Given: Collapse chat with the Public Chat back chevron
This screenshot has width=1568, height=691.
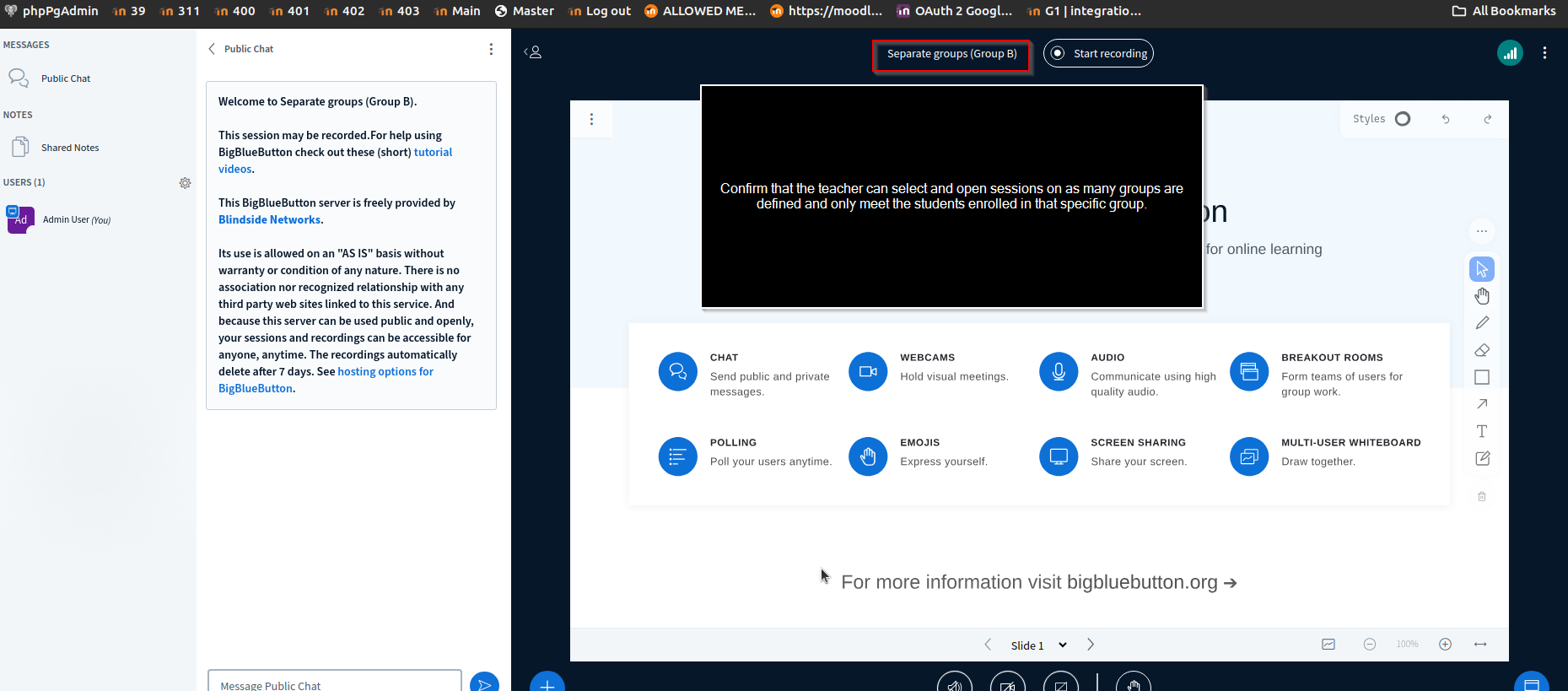Looking at the screenshot, I should point(212,49).
